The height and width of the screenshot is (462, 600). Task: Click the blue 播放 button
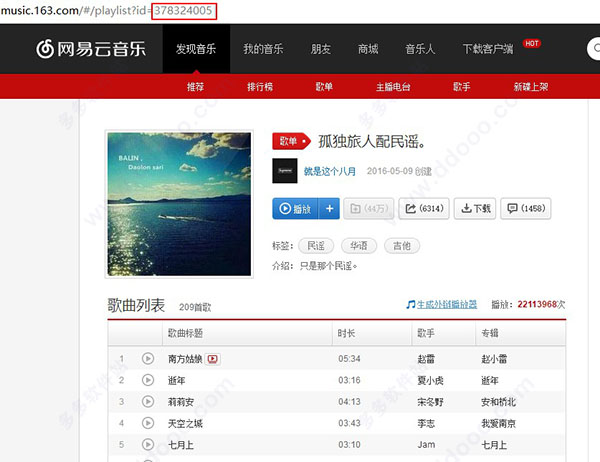[x=295, y=209]
